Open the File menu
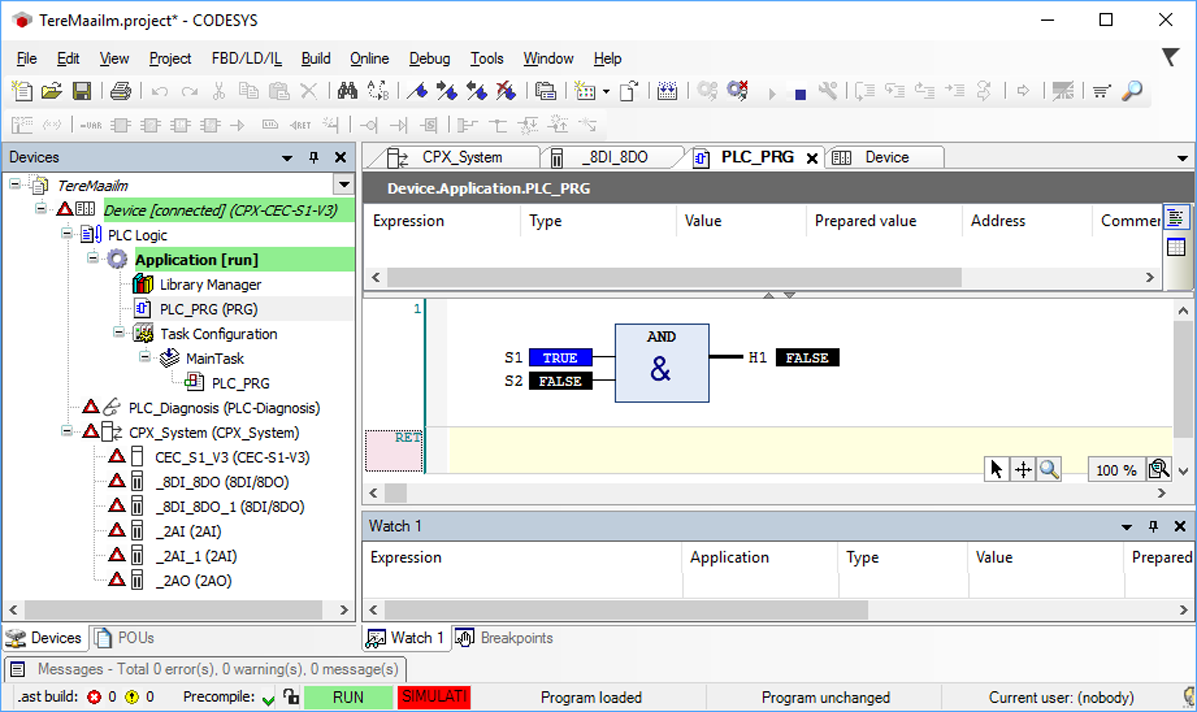1197x712 pixels. click(x=26, y=58)
